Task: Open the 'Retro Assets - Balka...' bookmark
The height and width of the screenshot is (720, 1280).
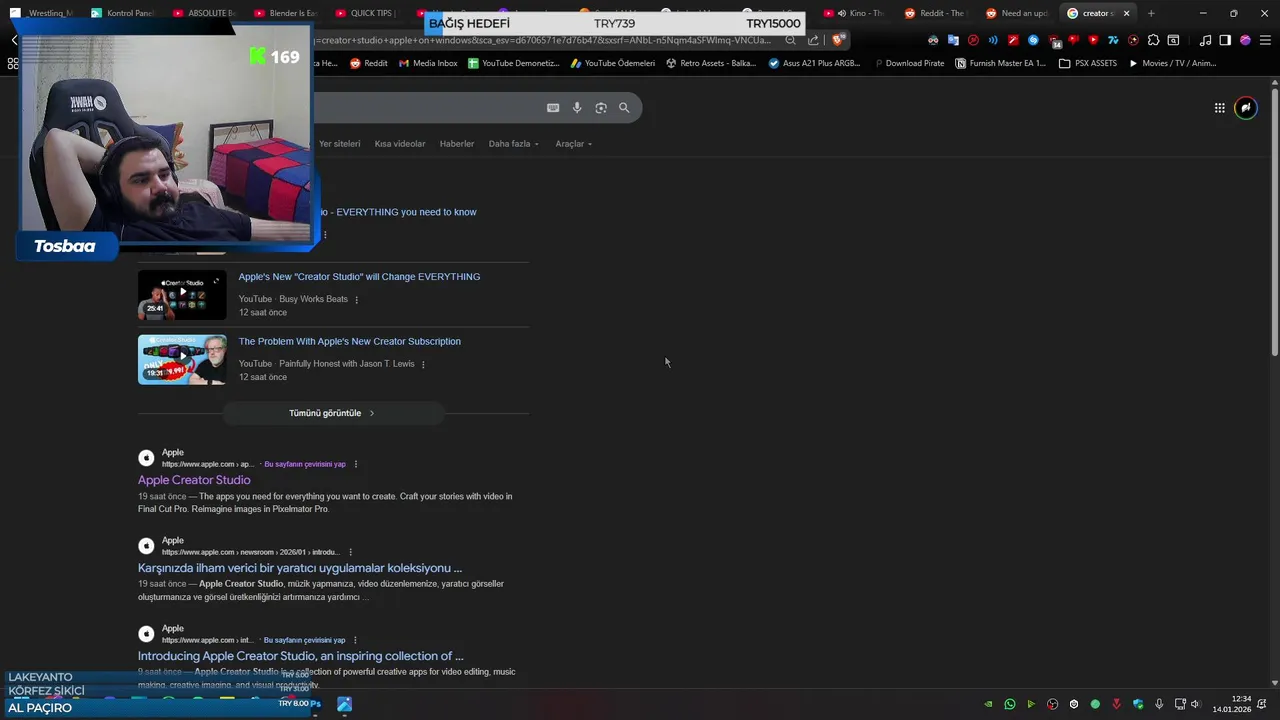Action: pyautogui.click(x=710, y=63)
